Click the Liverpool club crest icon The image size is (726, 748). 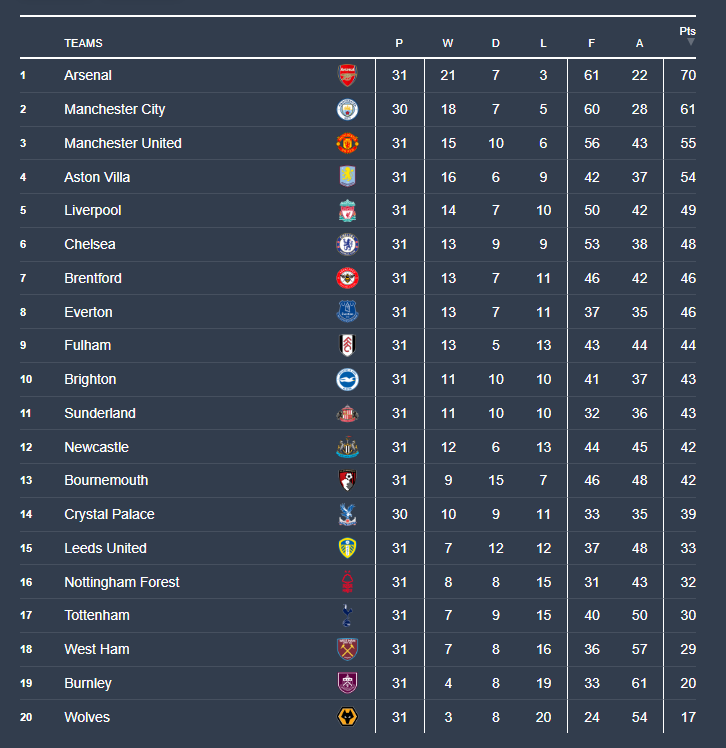coord(347,211)
